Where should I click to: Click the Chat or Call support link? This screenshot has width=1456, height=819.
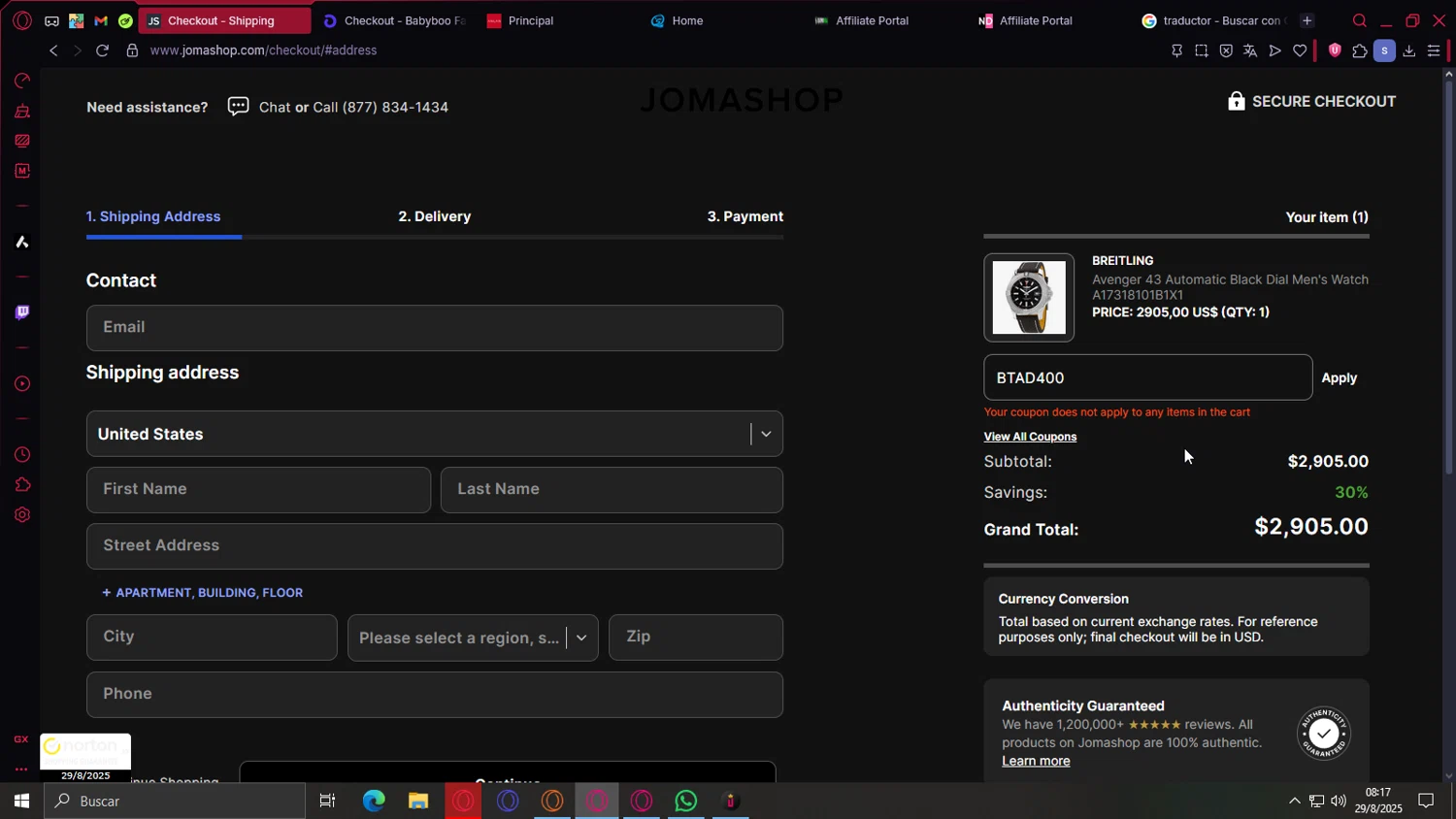pos(353,107)
